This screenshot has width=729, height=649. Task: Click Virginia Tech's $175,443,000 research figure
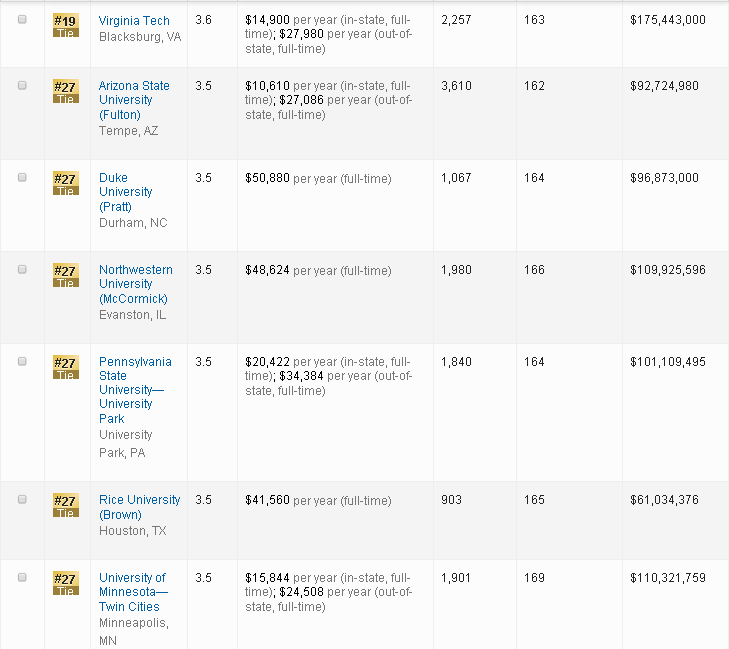[x=667, y=21]
